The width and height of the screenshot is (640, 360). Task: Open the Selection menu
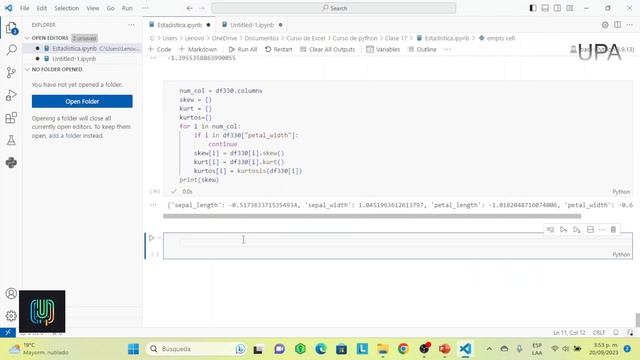click(x=67, y=8)
